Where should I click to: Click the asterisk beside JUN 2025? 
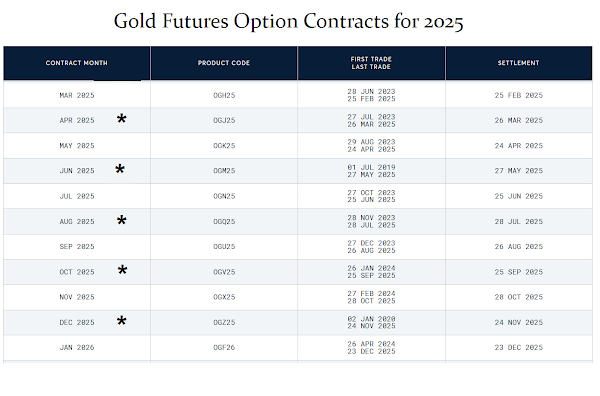tap(120, 169)
